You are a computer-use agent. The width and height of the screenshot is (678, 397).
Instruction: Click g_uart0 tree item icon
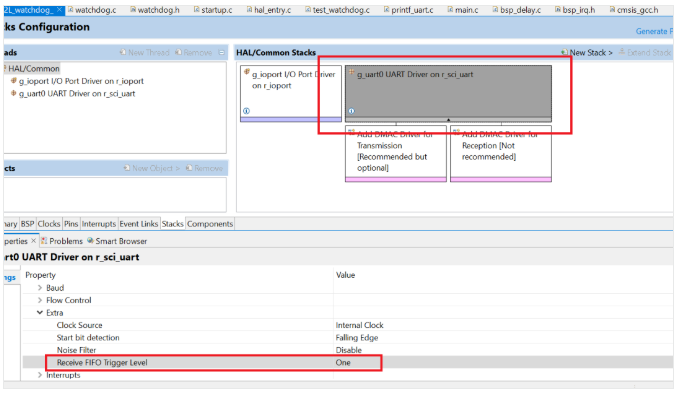click(x=13, y=93)
